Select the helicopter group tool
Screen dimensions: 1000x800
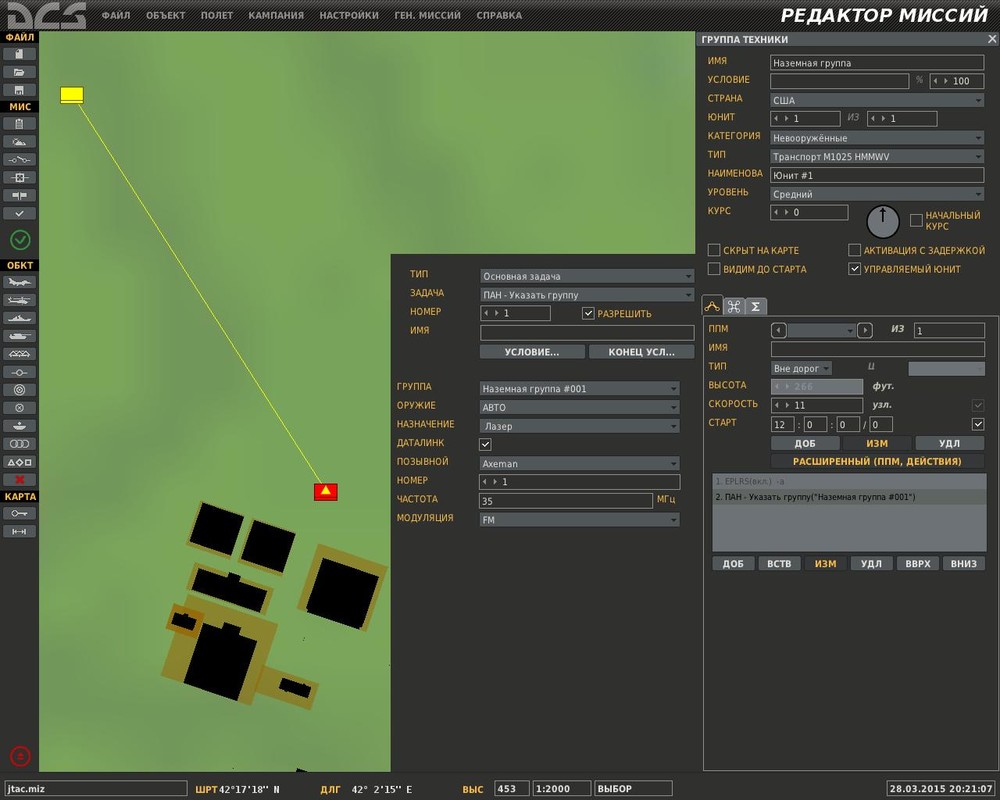pyautogui.click(x=19, y=300)
